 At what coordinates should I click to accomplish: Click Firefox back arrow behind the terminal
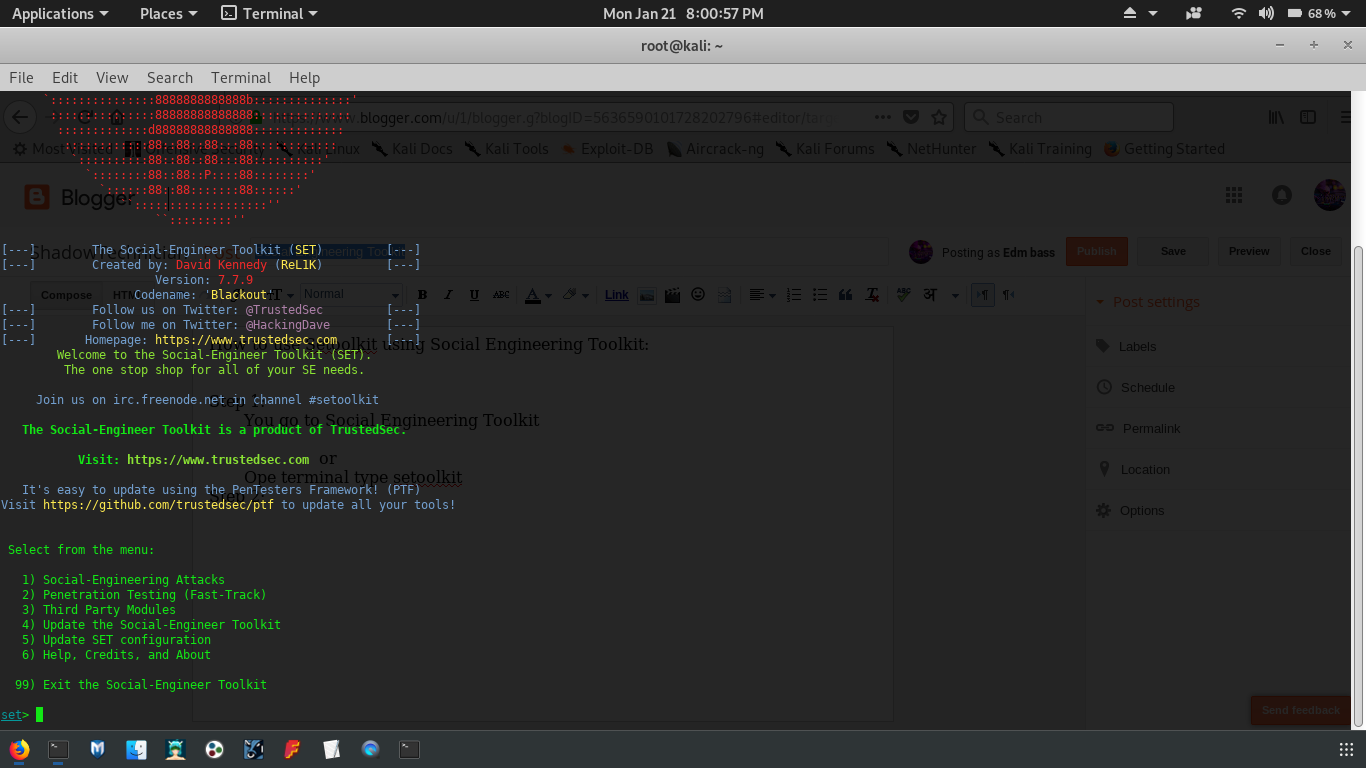(x=19, y=117)
